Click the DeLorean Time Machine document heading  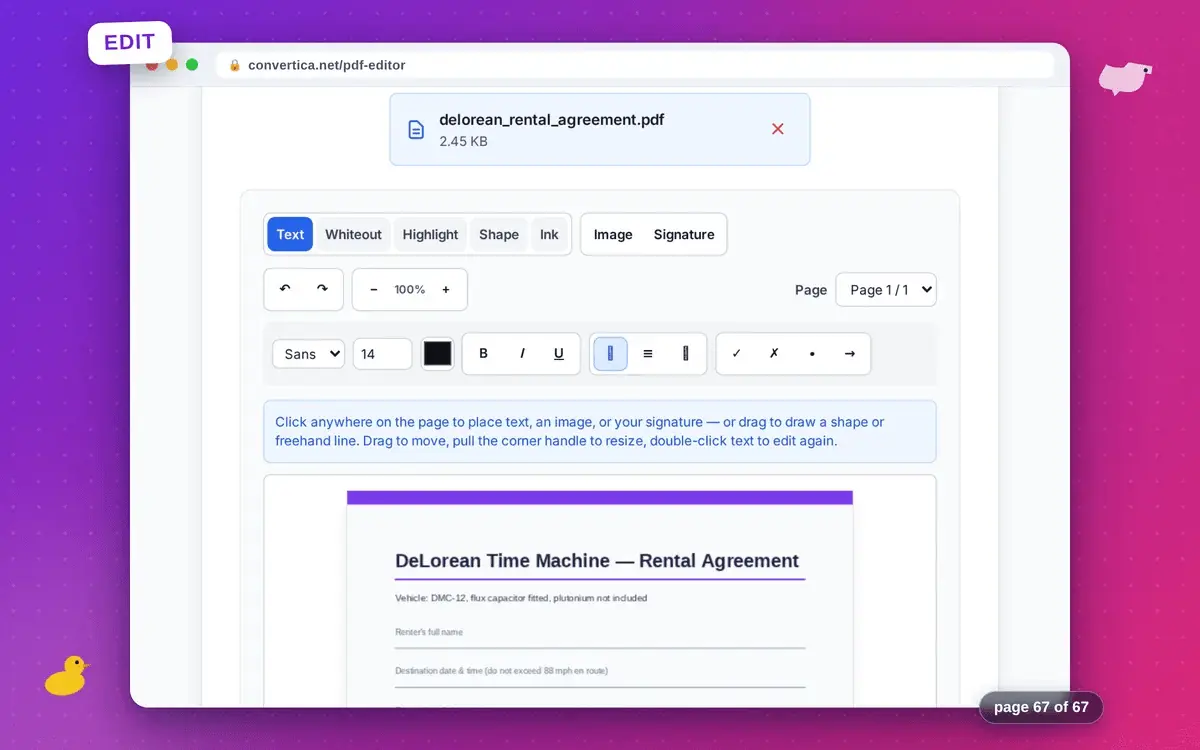click(597, 561)
